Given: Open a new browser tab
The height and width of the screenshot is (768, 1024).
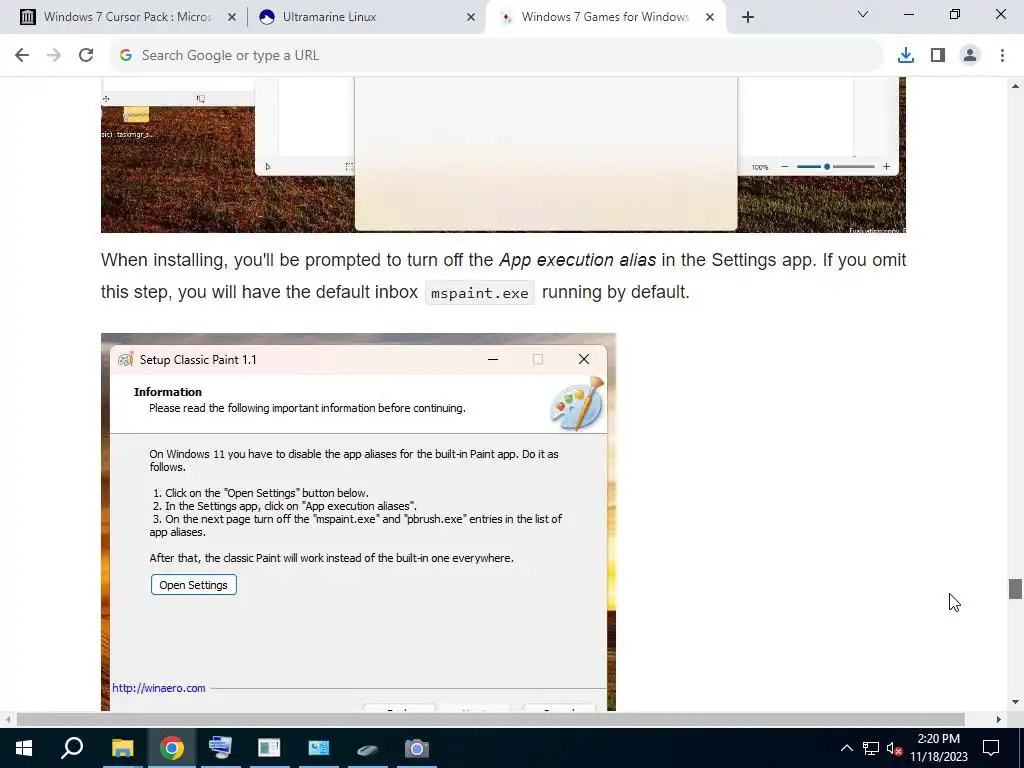Looking at the screenshot, I should (x=748, y=18).
